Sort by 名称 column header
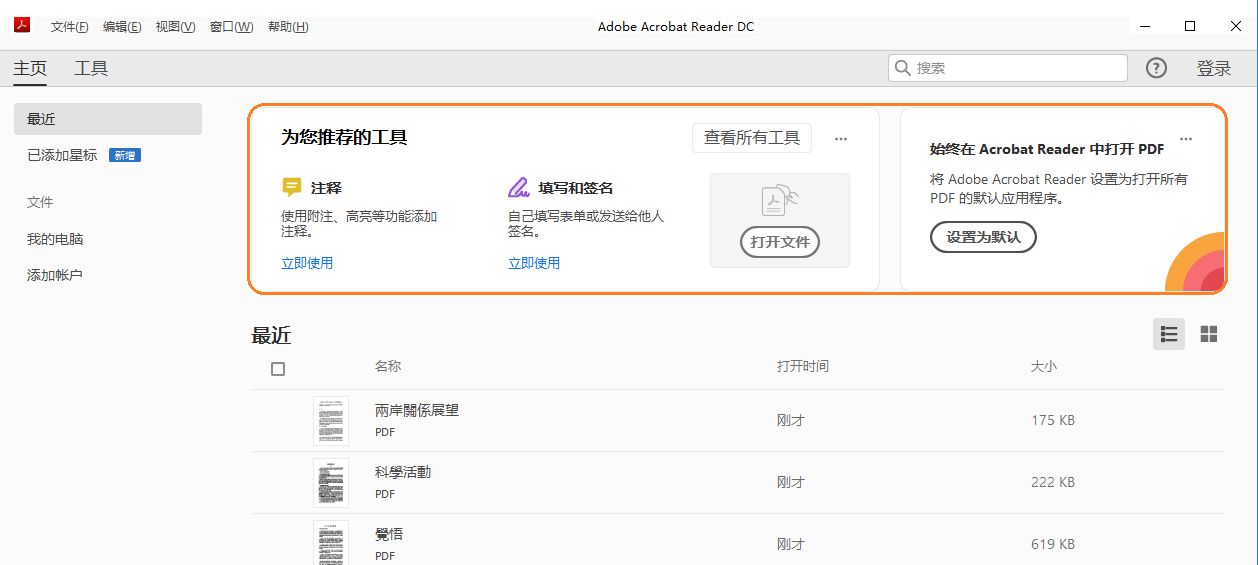Viewport: 1258px width, 565px height. coord(388,366)
